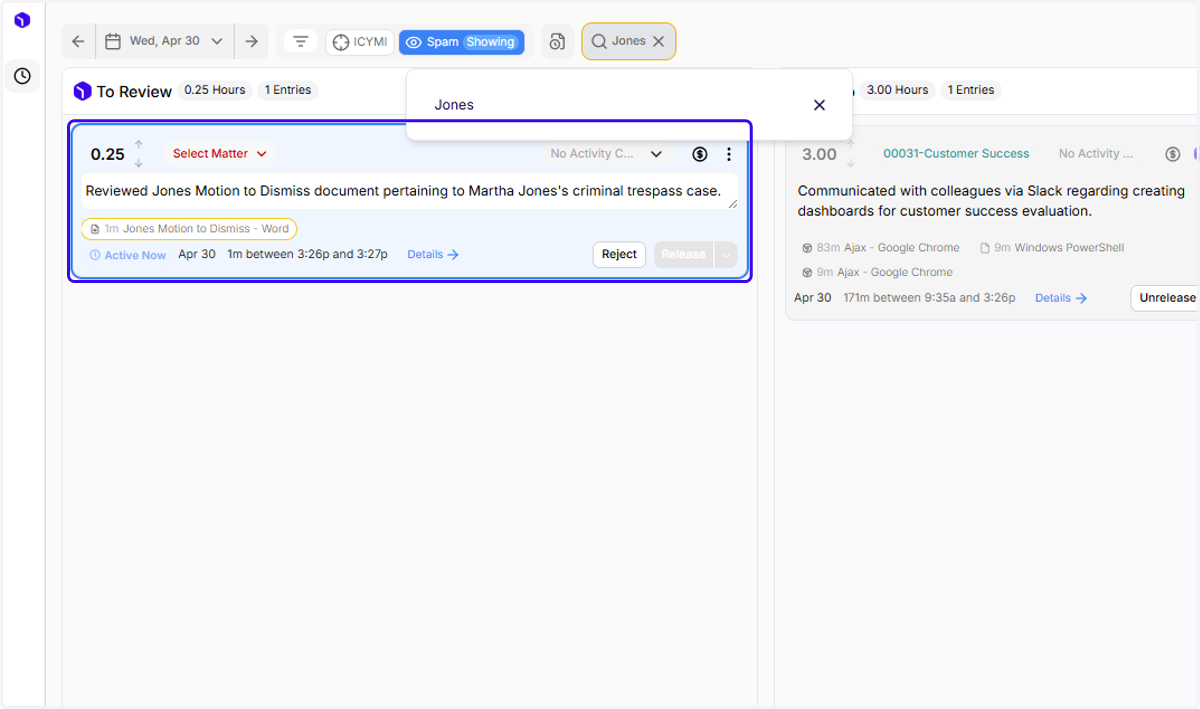Click the 3.00 hours value
Viewport: 1200px width, 709px height.
coord(820,154)
